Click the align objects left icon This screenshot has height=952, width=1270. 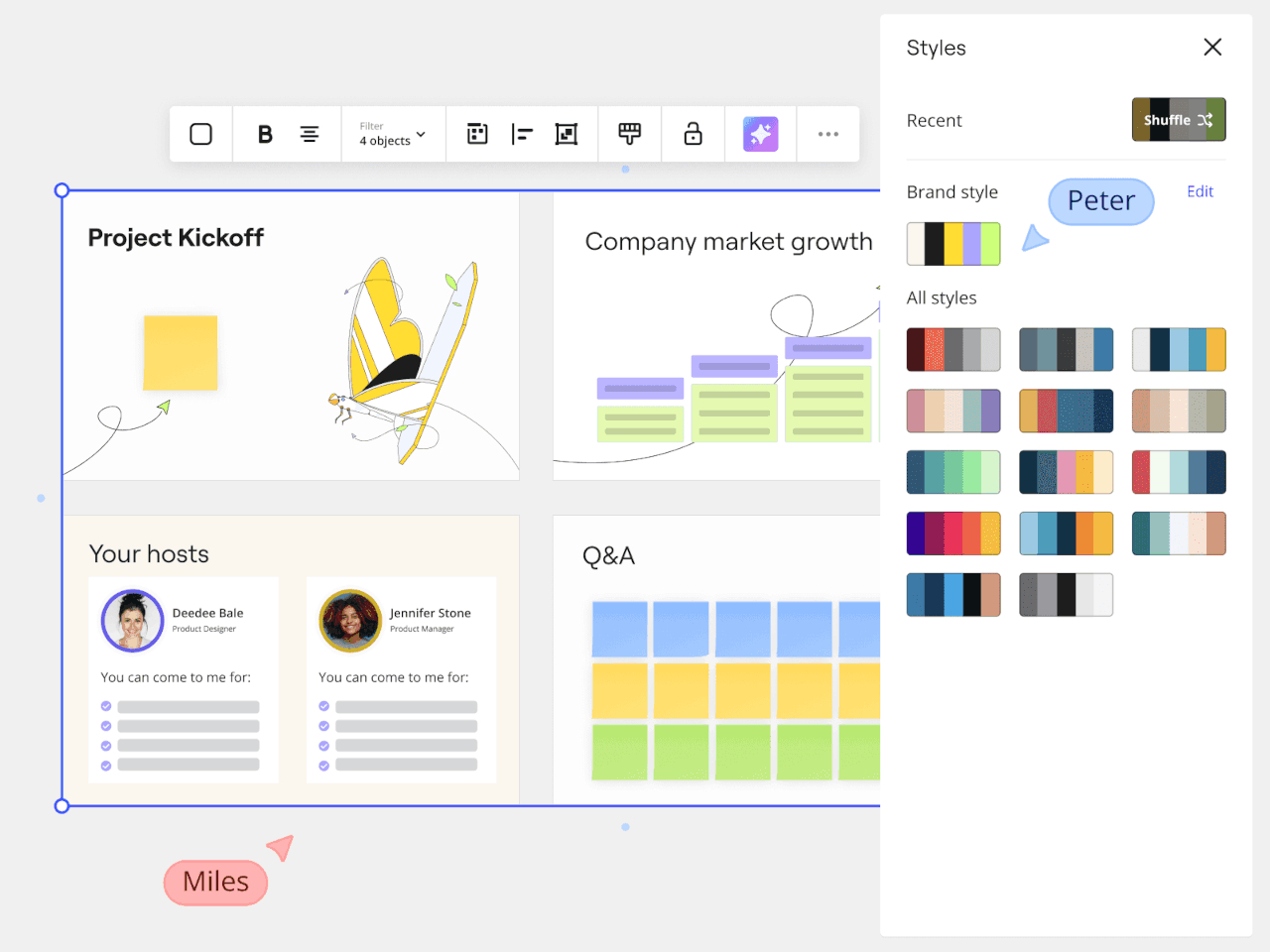[x=522, y=134]
